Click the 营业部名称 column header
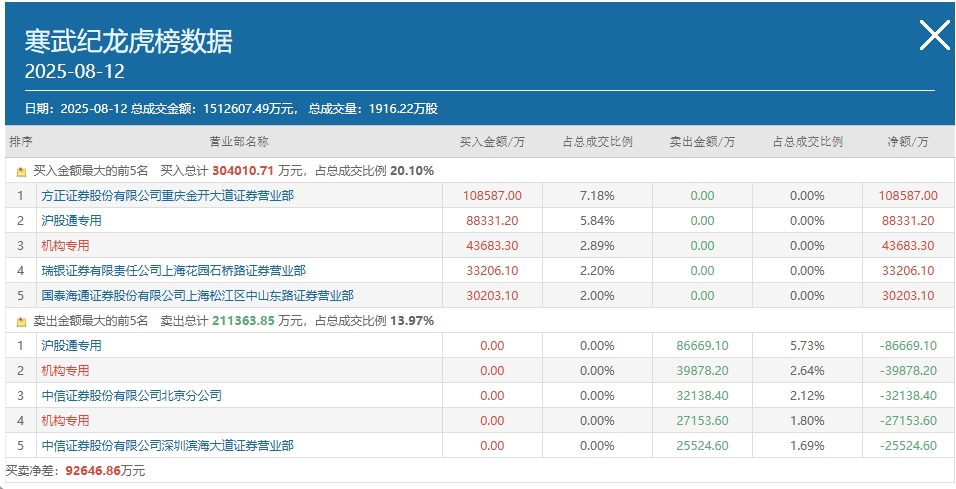This screenshot has height=489, width=956. 239,142
